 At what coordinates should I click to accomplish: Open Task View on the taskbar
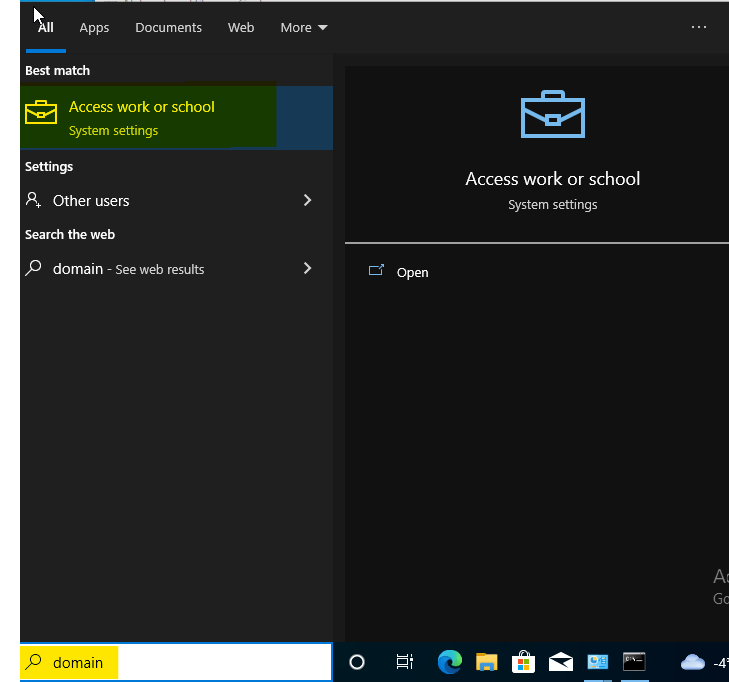[404, 662]
